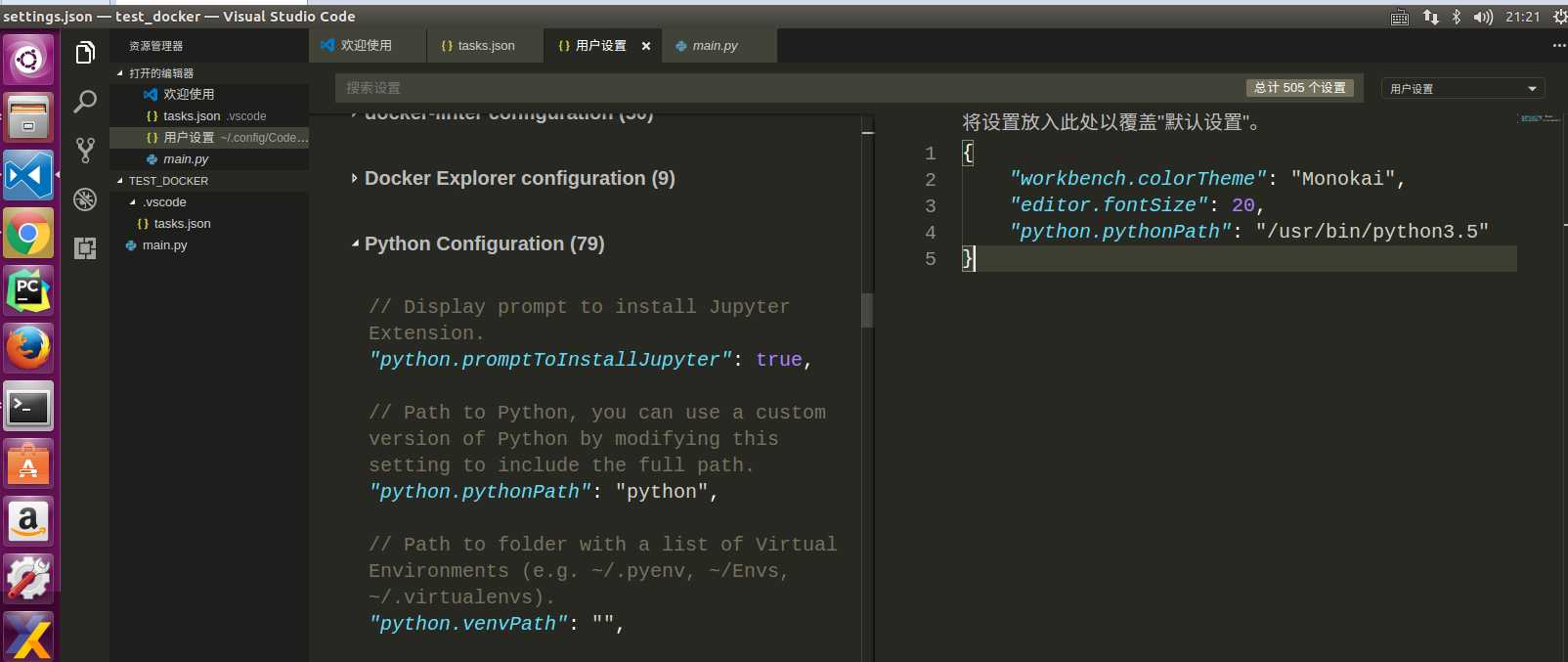Viewport: 1568px width, 662px height.
Task: Open the Bluetooth indicator menu
Action: pos(1457,17)
